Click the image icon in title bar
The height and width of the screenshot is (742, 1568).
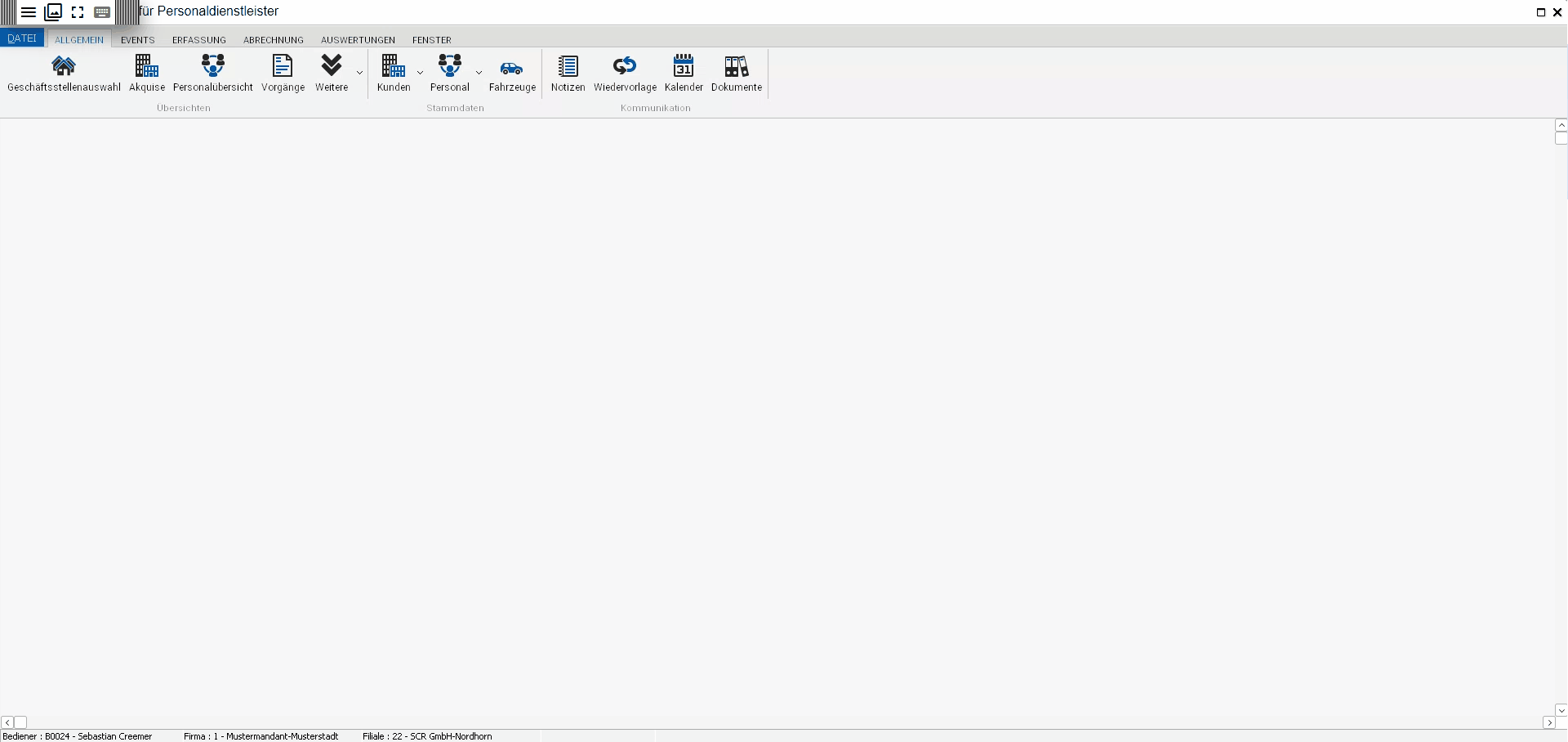pos(53,12)
